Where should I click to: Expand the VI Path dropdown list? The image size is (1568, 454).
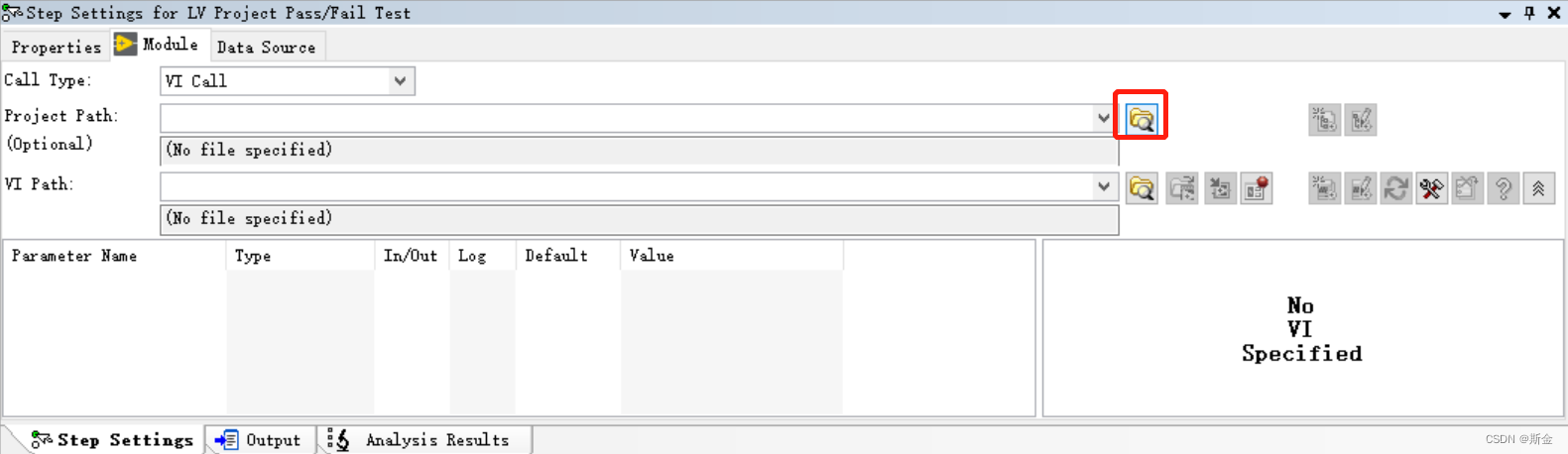pyautogui.click(x=1104, y=186)
